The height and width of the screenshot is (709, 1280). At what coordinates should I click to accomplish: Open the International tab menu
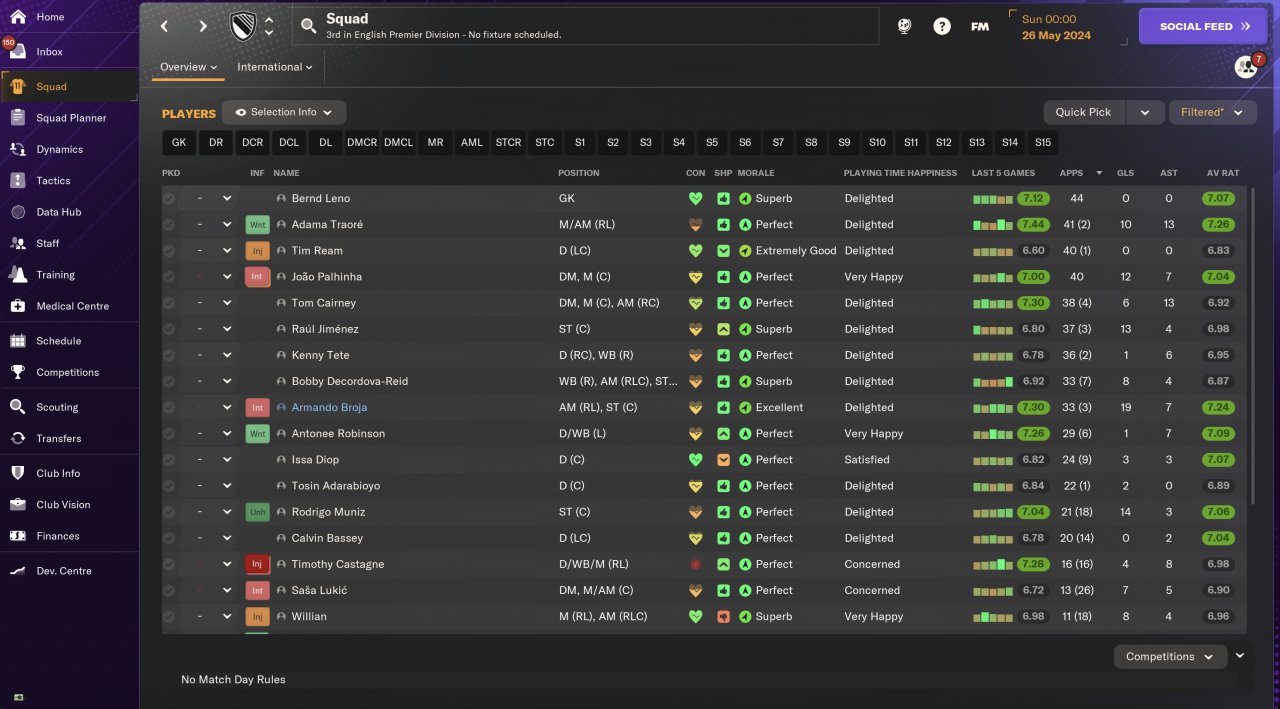274,67
